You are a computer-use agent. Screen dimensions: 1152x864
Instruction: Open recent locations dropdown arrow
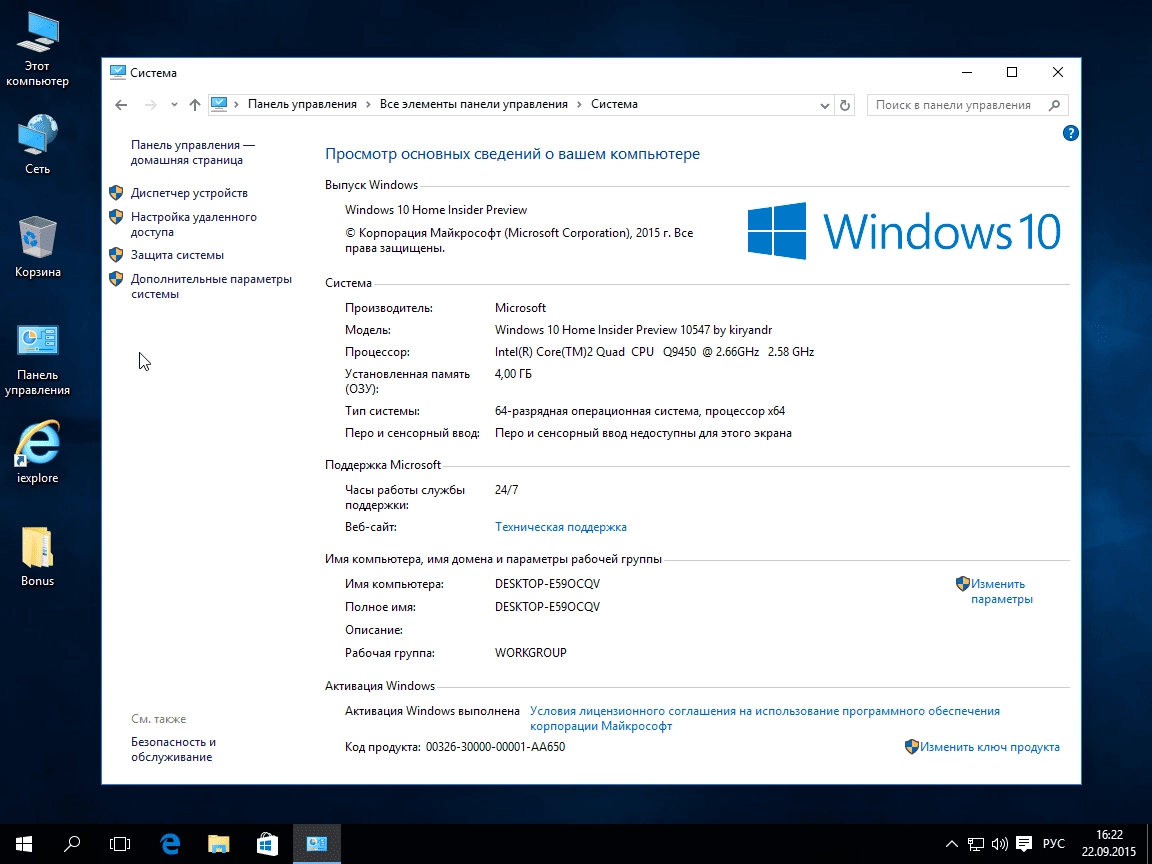pos(174,105)
